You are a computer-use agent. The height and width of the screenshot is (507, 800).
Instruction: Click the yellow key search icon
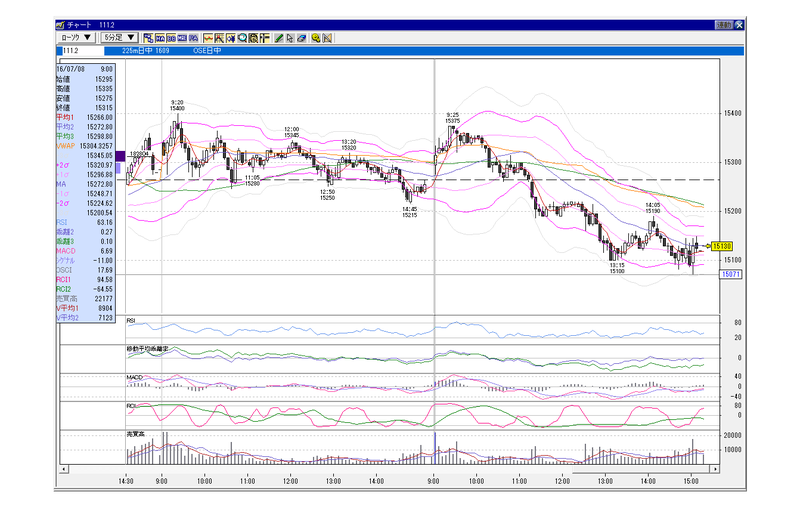(316, 38)
